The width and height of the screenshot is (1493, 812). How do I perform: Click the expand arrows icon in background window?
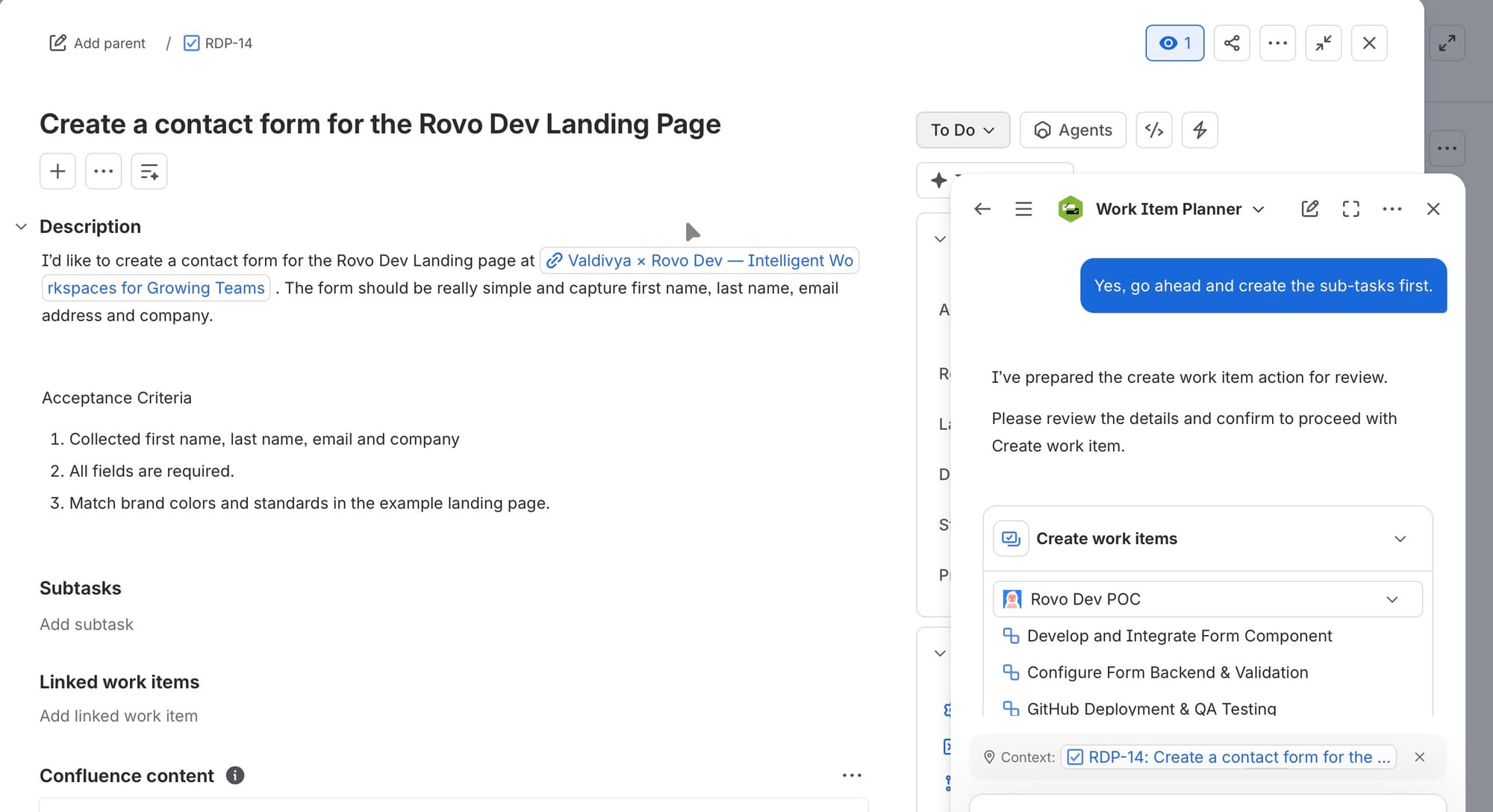[x=1447, y=43]
